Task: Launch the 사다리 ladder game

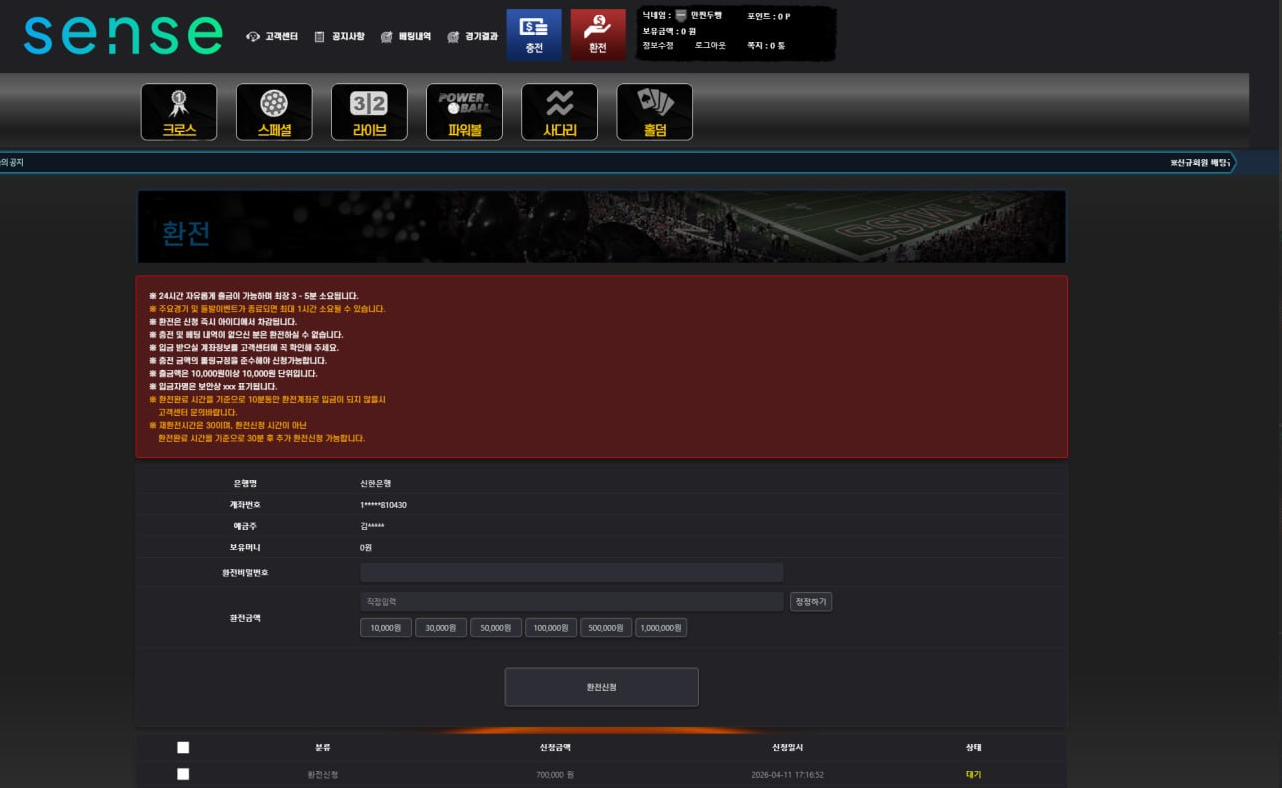Action: [x=559, y=112]
